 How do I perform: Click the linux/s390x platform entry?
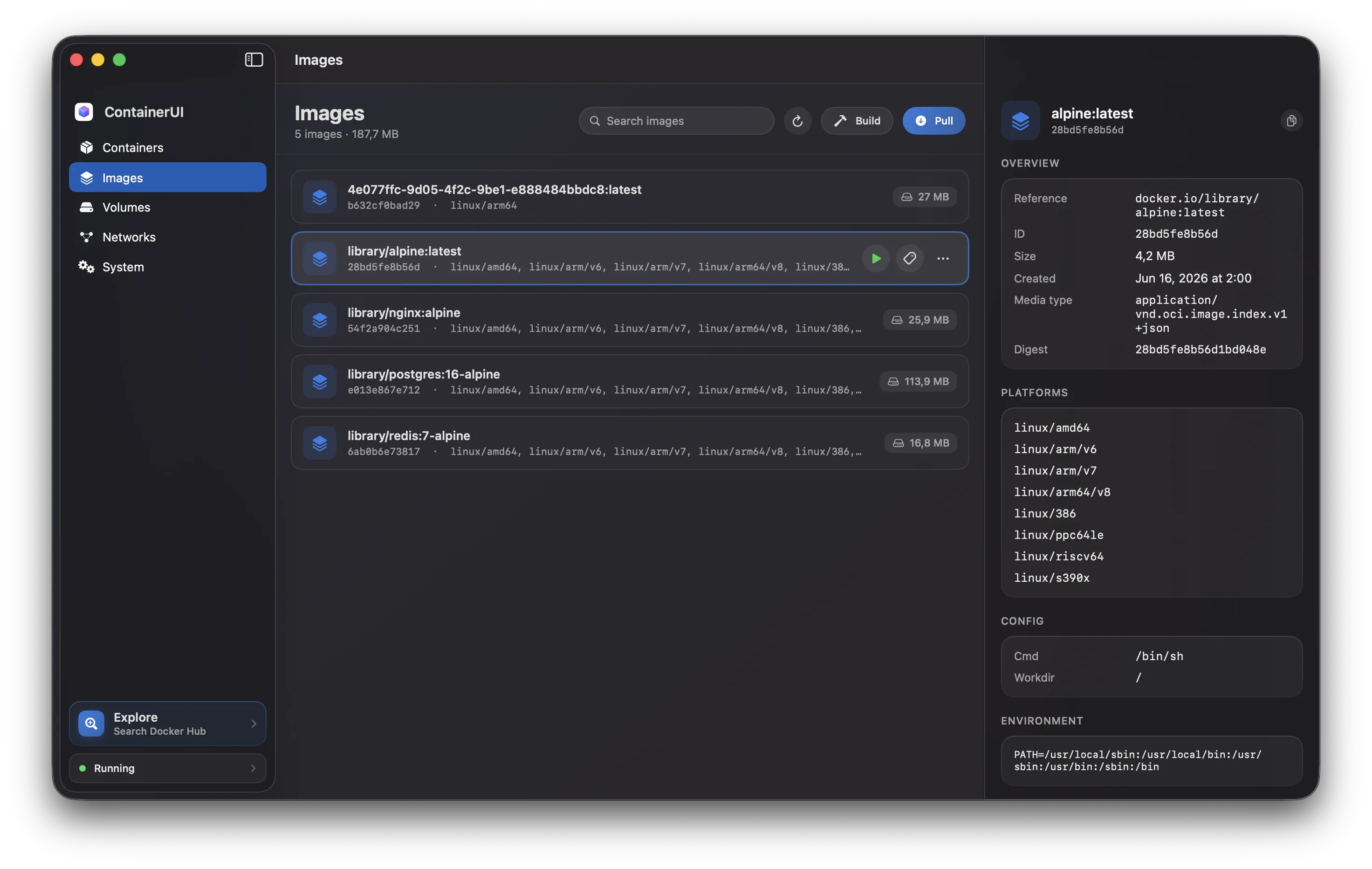(1052, 579)
